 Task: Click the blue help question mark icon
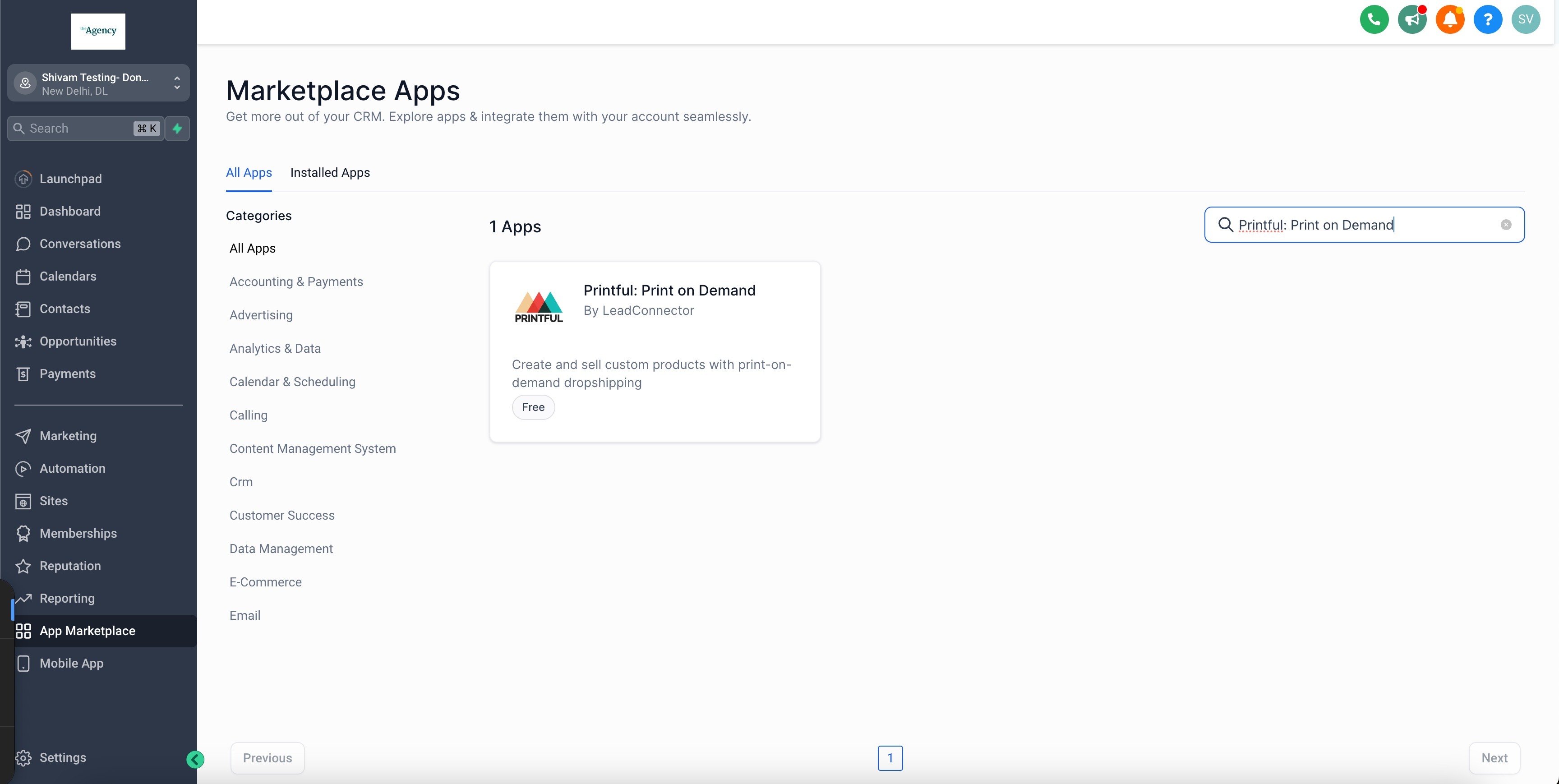(1488, 19)
